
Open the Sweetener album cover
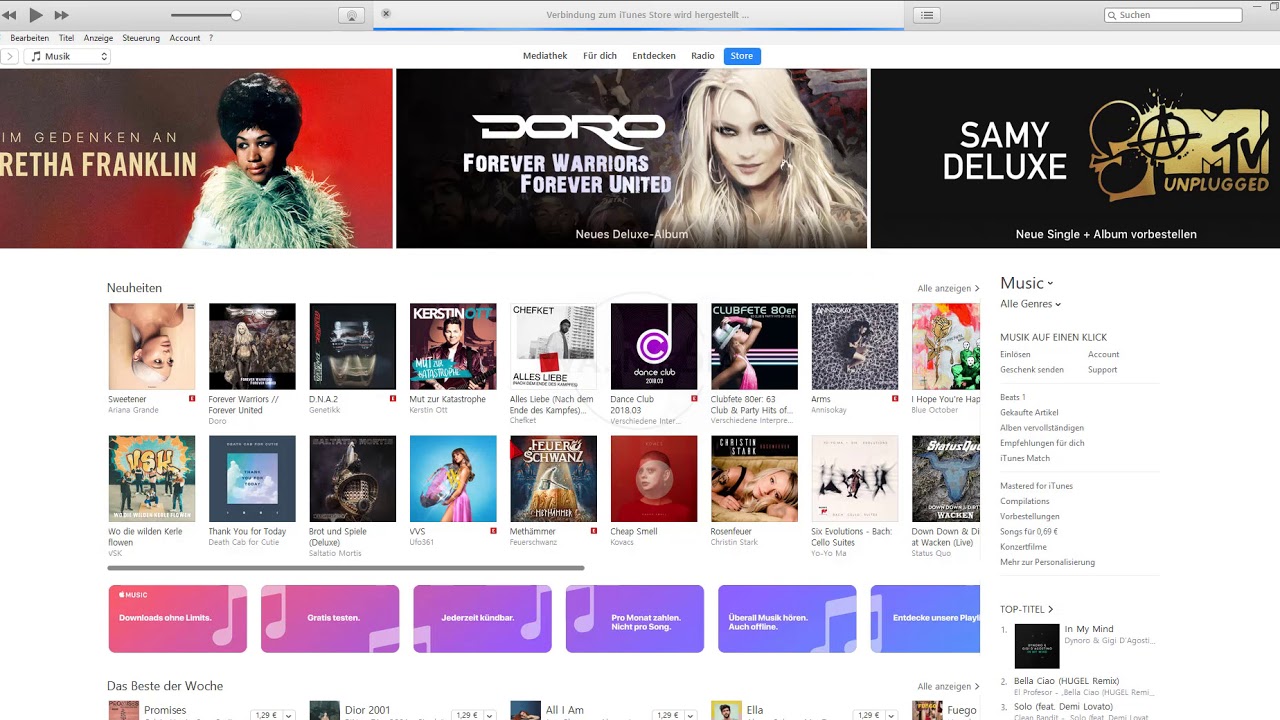point(152,346)
